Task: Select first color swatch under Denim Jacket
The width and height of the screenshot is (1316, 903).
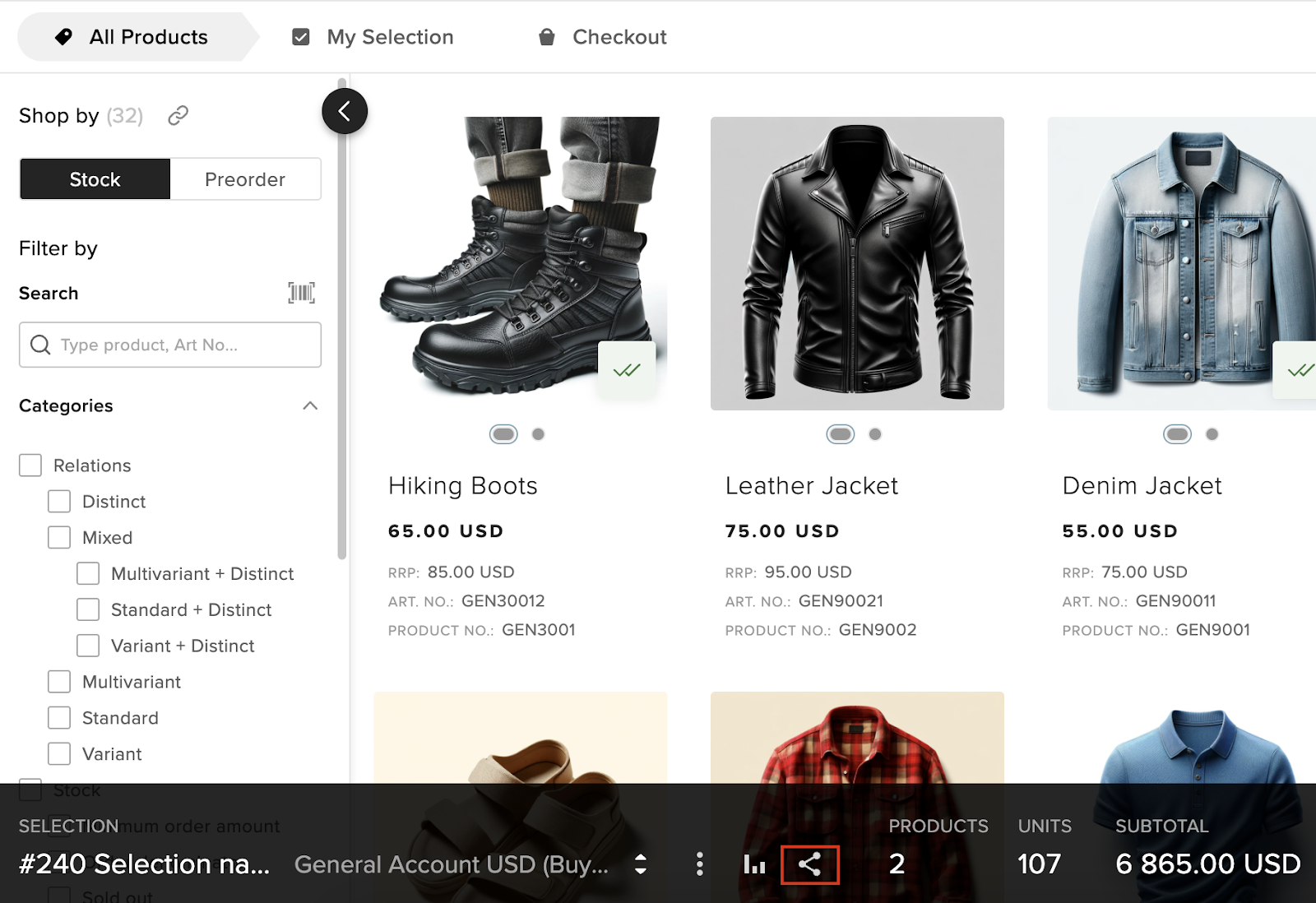Action: [x=1178, y=434]
